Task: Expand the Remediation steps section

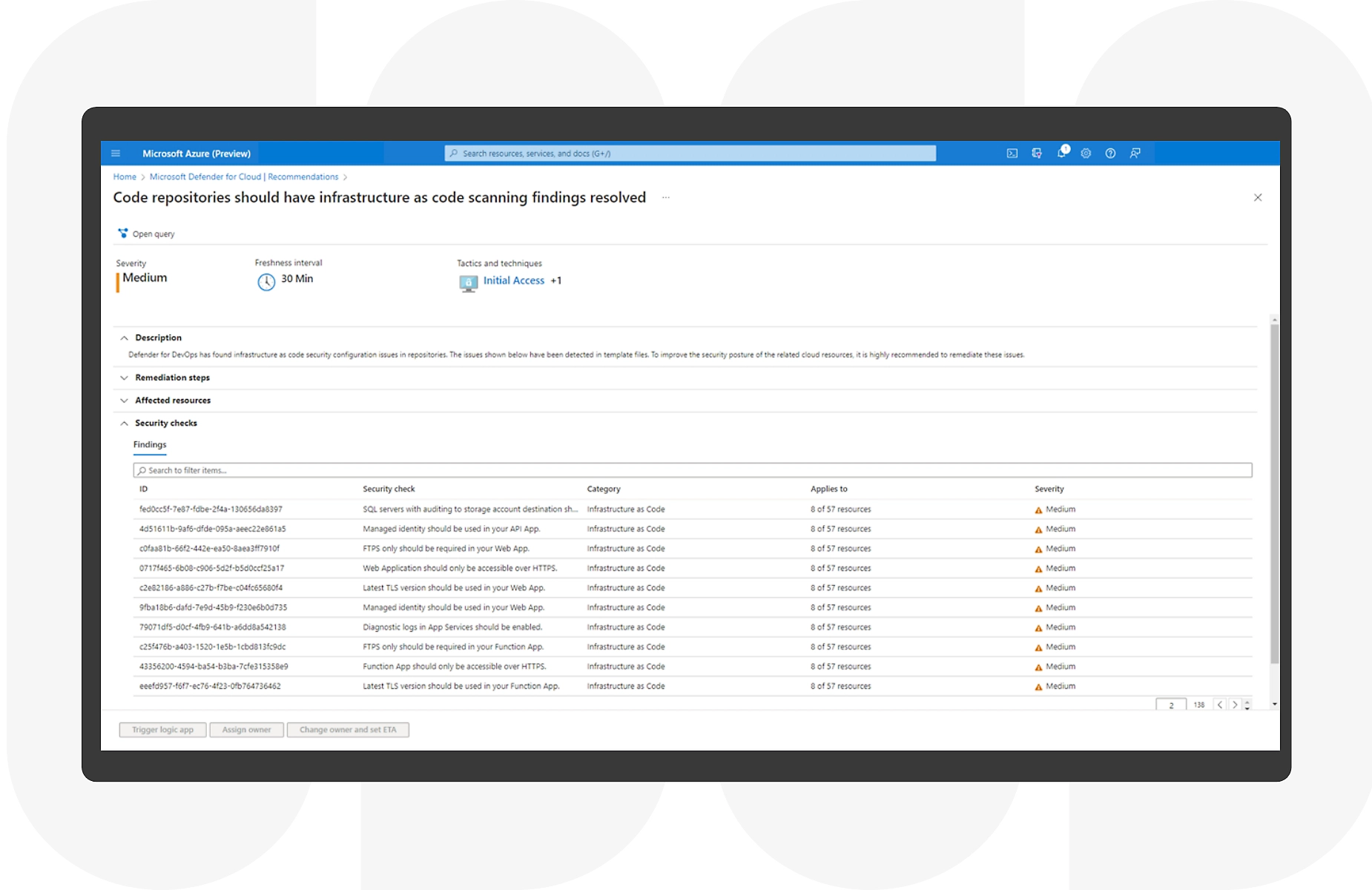Action: [125, 378]
